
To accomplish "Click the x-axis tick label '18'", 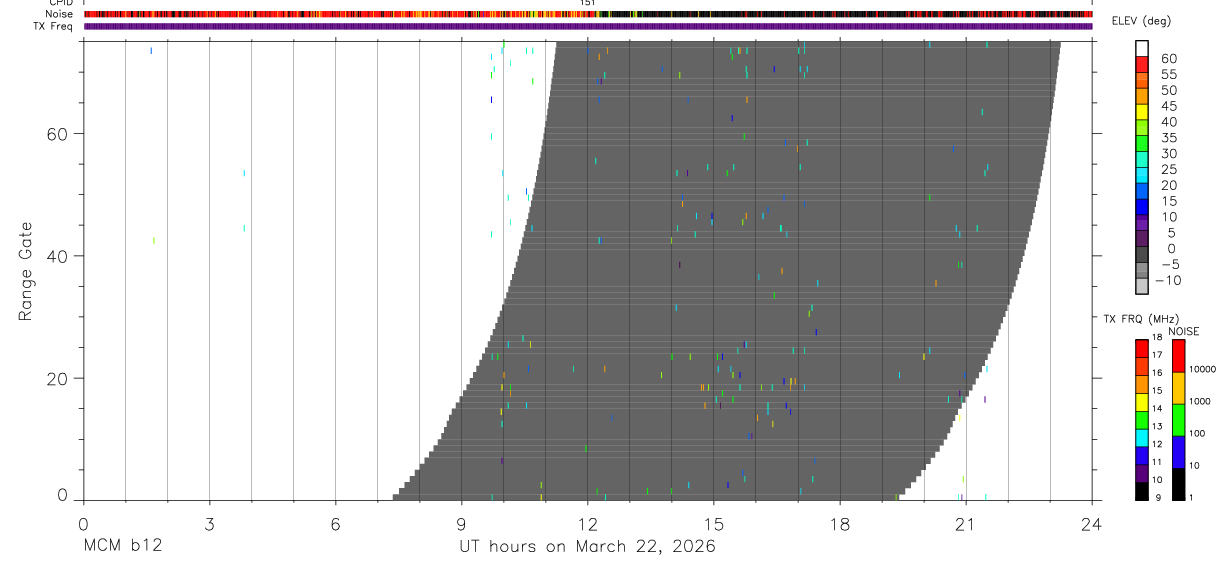I will [840, 523].
